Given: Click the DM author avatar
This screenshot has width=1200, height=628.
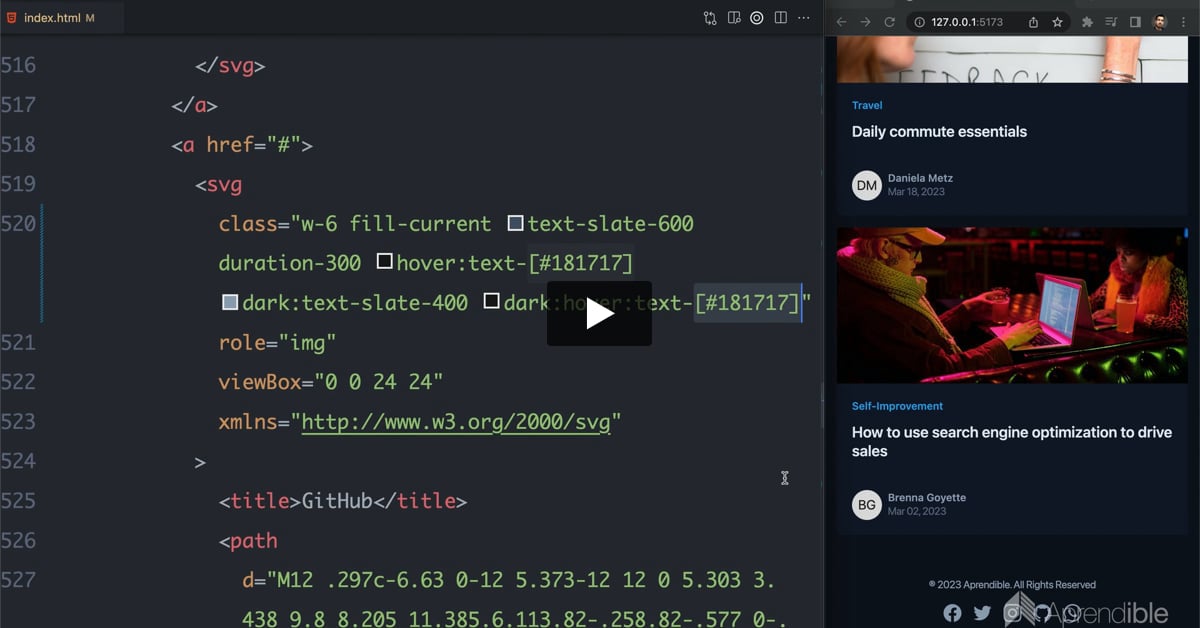Looking at the screenshot, I should 867,185.
